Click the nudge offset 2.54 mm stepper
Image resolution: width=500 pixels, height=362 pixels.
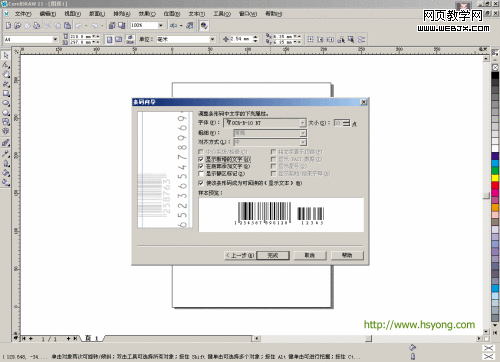click(x=255, y=39)
